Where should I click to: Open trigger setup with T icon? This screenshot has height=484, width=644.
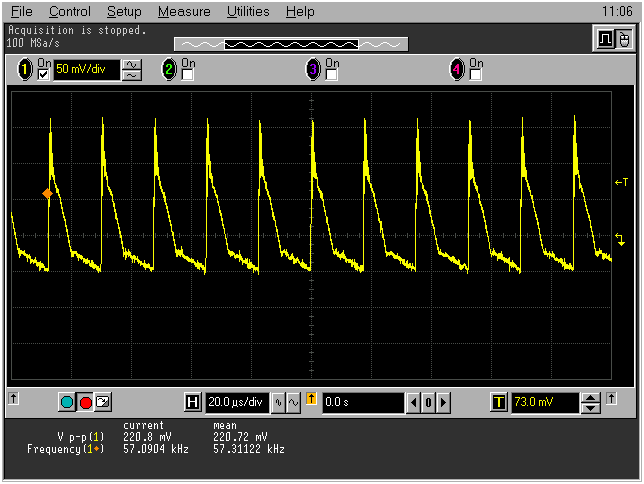[x=499, y=402]
